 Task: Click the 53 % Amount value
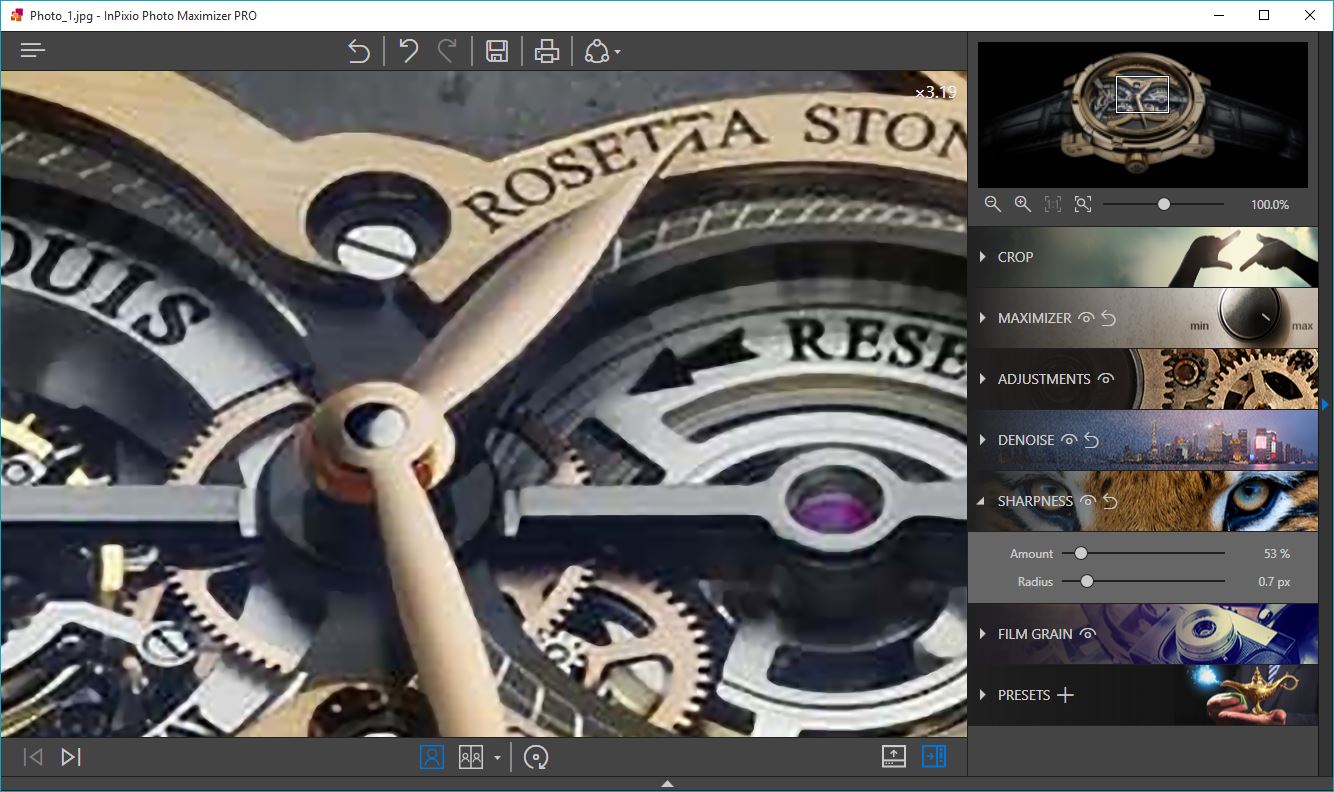click(x=1277, y=553)
